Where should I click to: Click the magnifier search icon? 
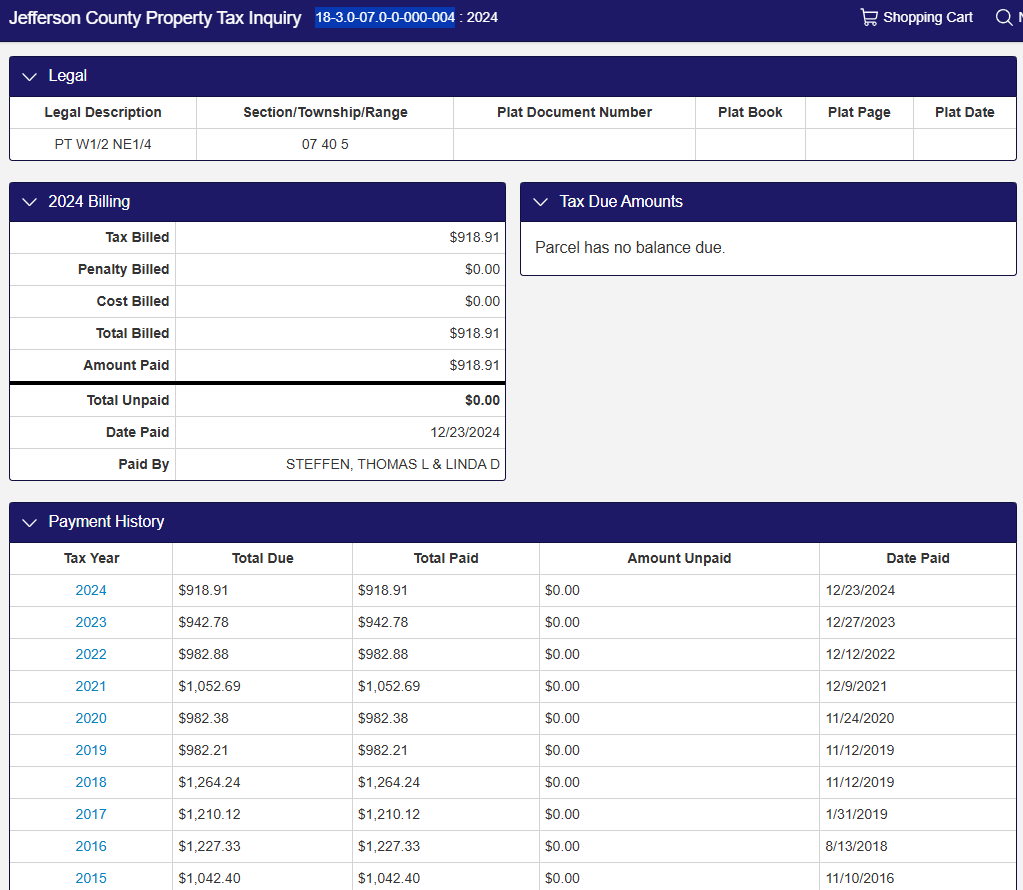coord(1003,17)
